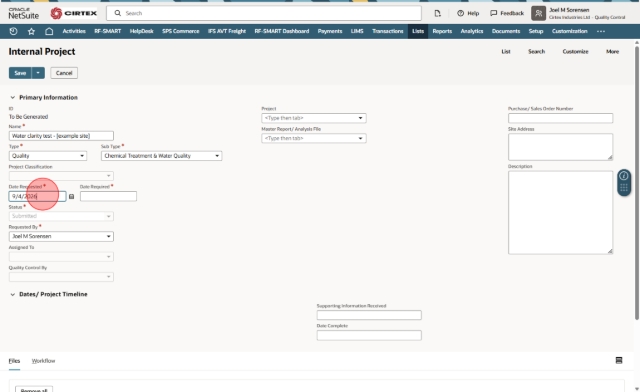The width and height of the screenshot is (640, 392).
Task: Open the Recent Records clock icon
Action: click(13, 31)
